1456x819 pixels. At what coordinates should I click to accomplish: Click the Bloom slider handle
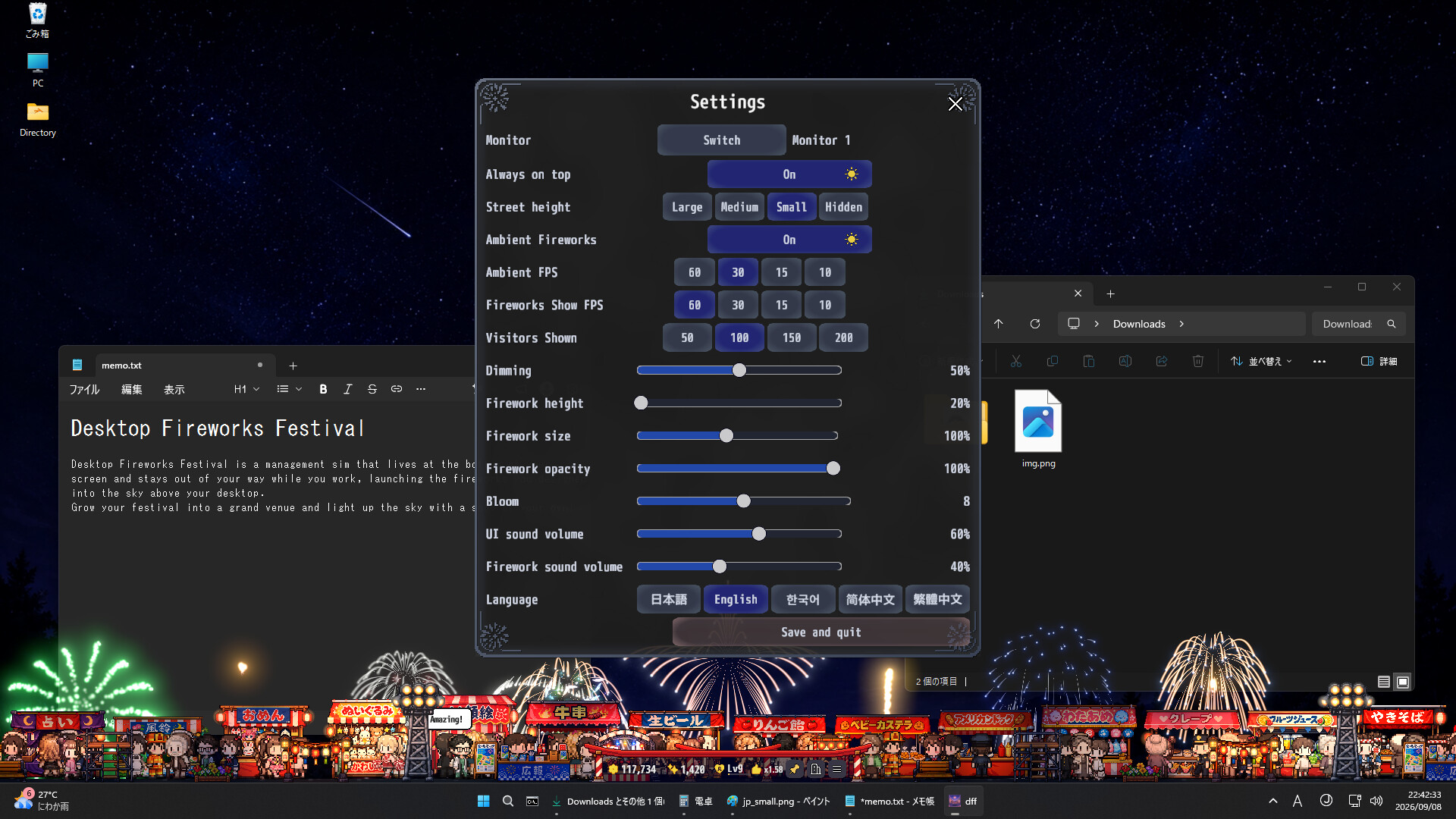click(x=743, y=501)
